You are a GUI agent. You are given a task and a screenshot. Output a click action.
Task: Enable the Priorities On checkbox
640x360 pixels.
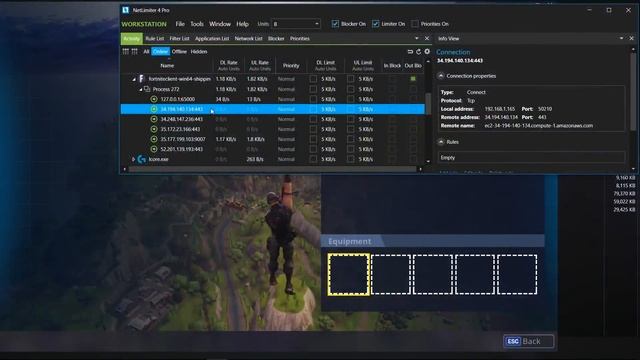coord(415,24)
